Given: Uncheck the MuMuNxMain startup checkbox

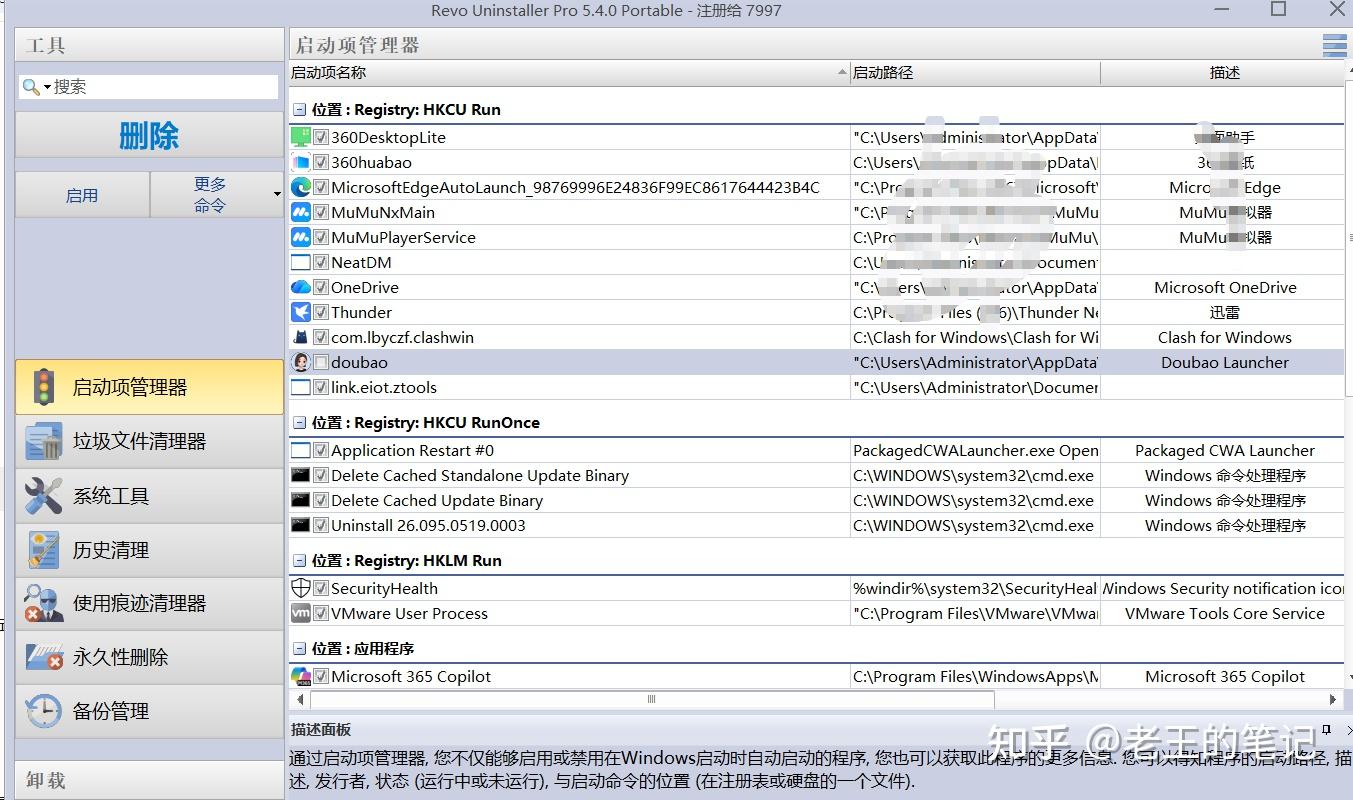Looking at the screenshot, I should pyautogui.click(x=321, y=212).
